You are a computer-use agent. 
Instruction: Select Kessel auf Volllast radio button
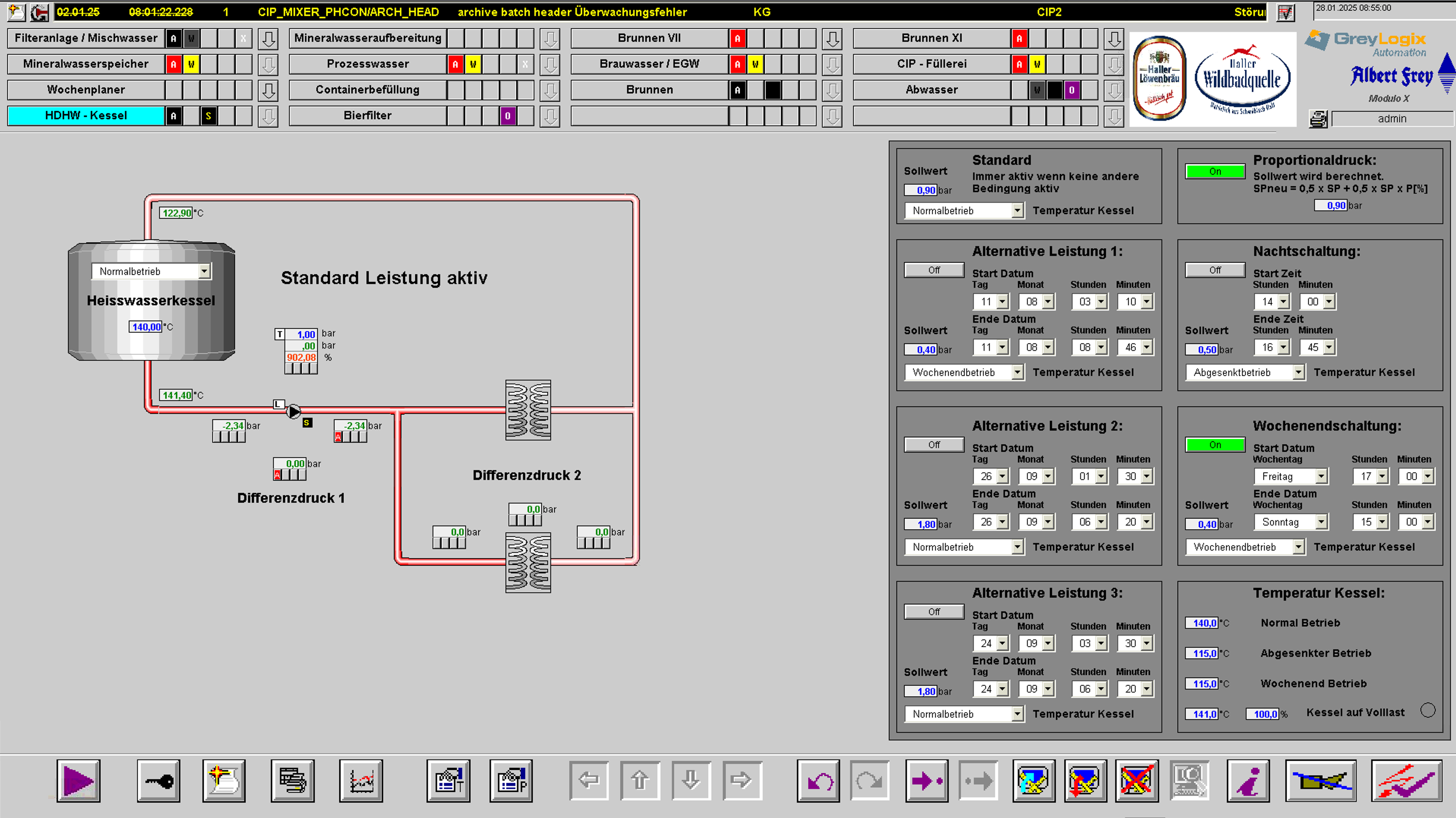1427,710
